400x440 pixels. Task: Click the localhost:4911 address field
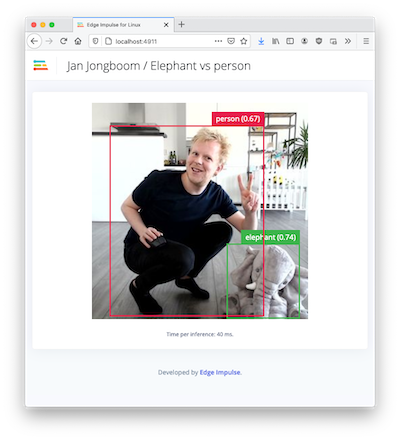pos(163,41)
